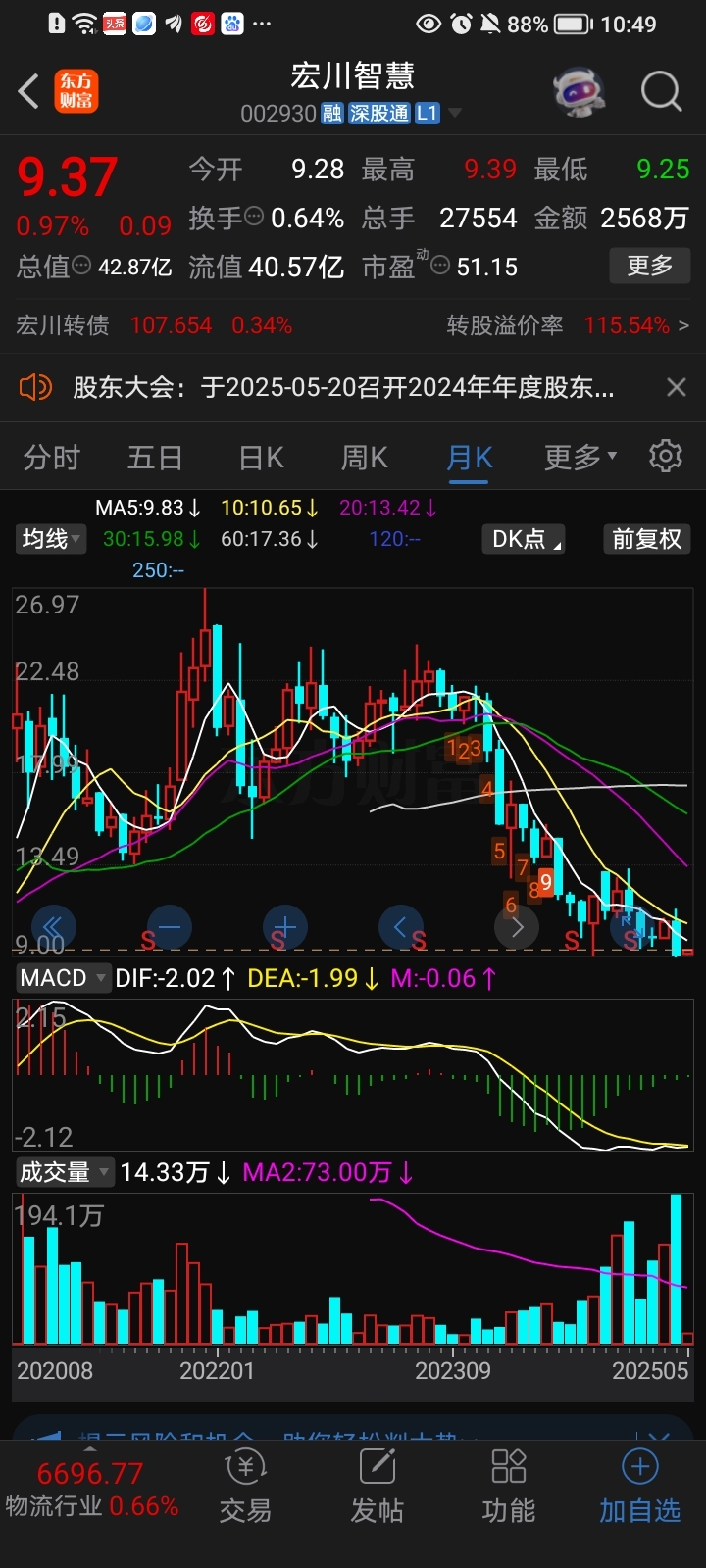The width and height of the screenshot is (706, 1568).
Task: Zoom out chart with minus button
Action: [170, 926]
